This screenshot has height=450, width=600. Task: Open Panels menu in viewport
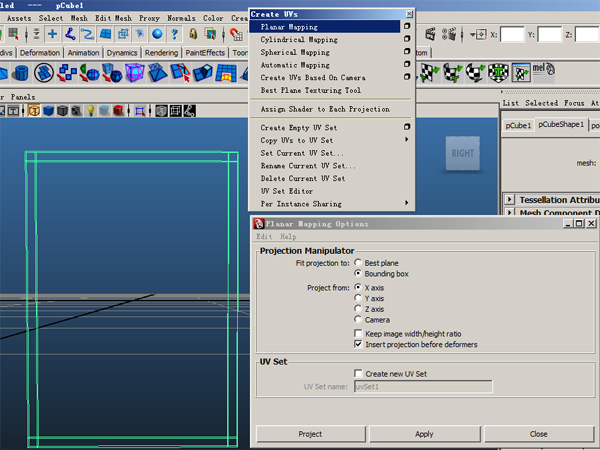23,97
